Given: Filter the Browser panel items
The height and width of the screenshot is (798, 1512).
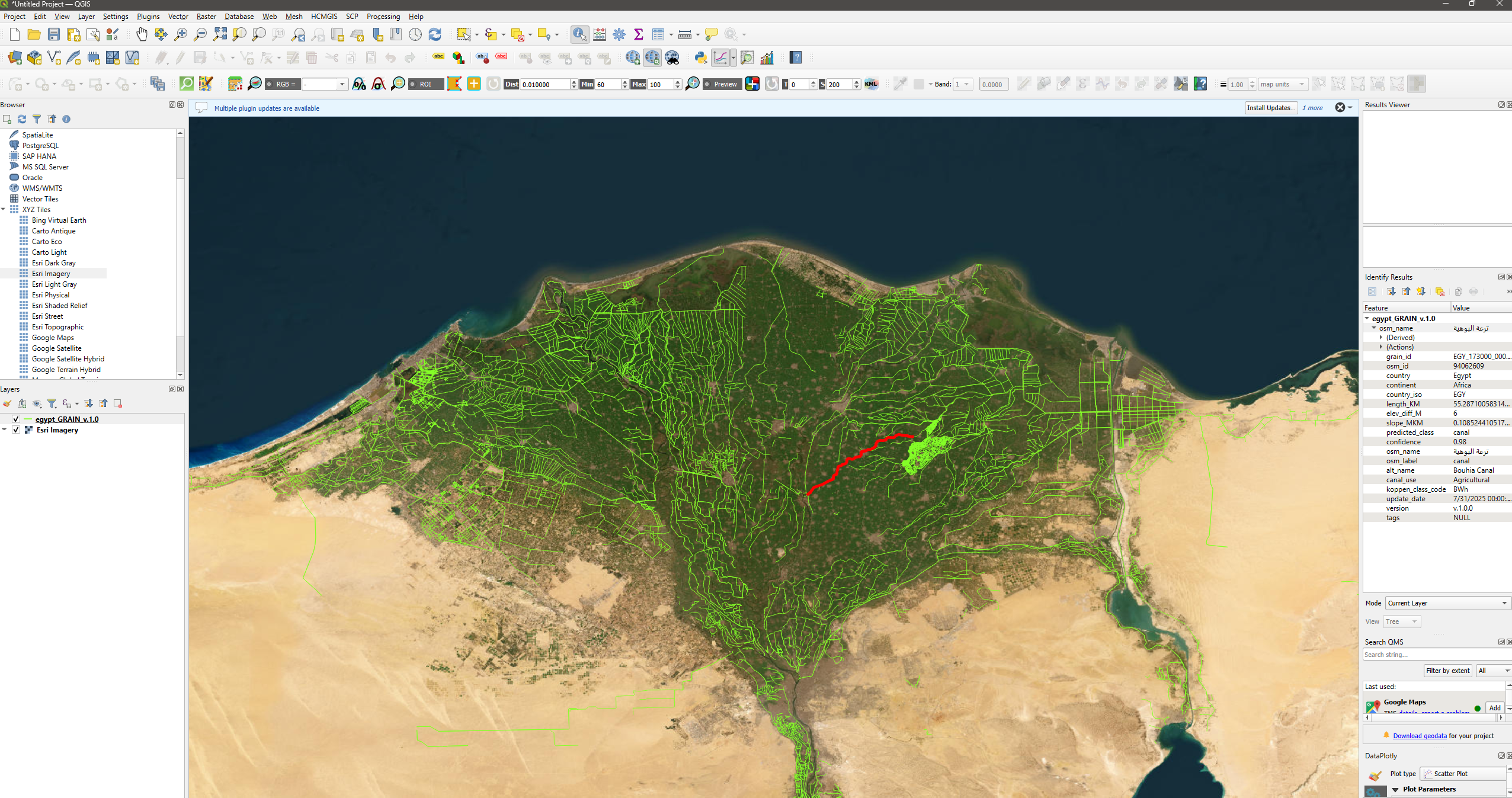Looking at the screenshot, I should click(x=37, y=119).
